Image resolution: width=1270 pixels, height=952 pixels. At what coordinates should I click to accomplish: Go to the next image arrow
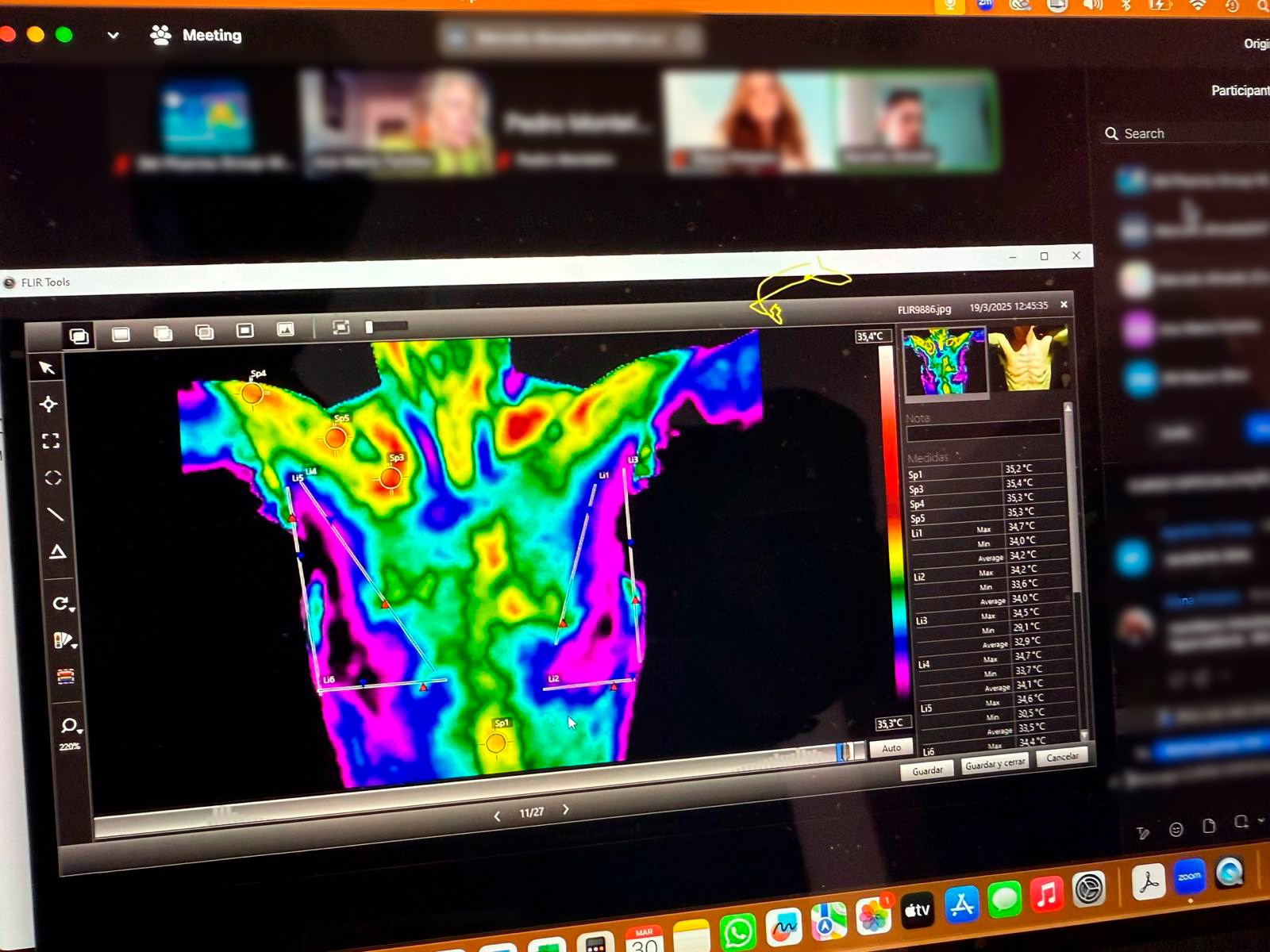pos(566,809)
